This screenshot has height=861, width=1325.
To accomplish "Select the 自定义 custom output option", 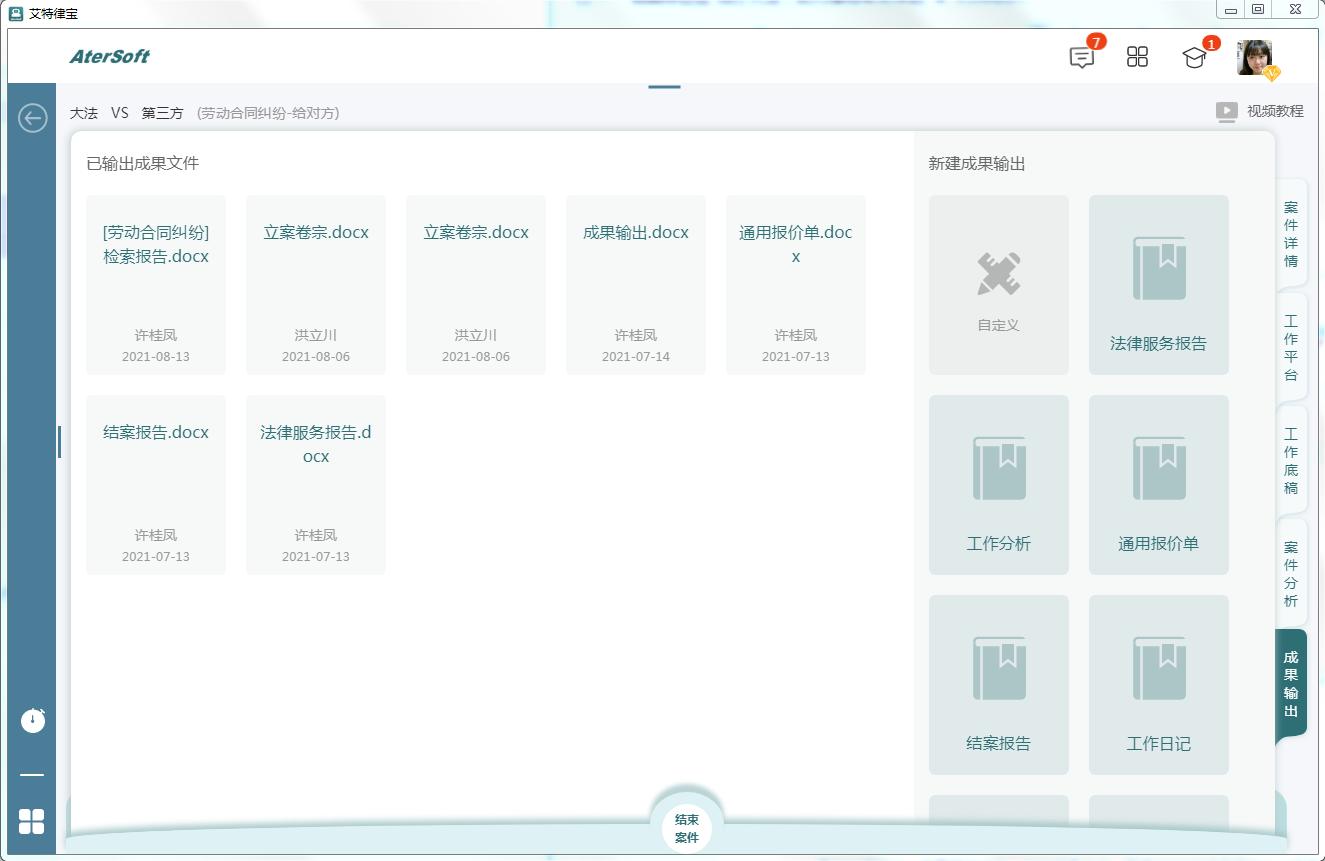I will [x=997, y=284].
